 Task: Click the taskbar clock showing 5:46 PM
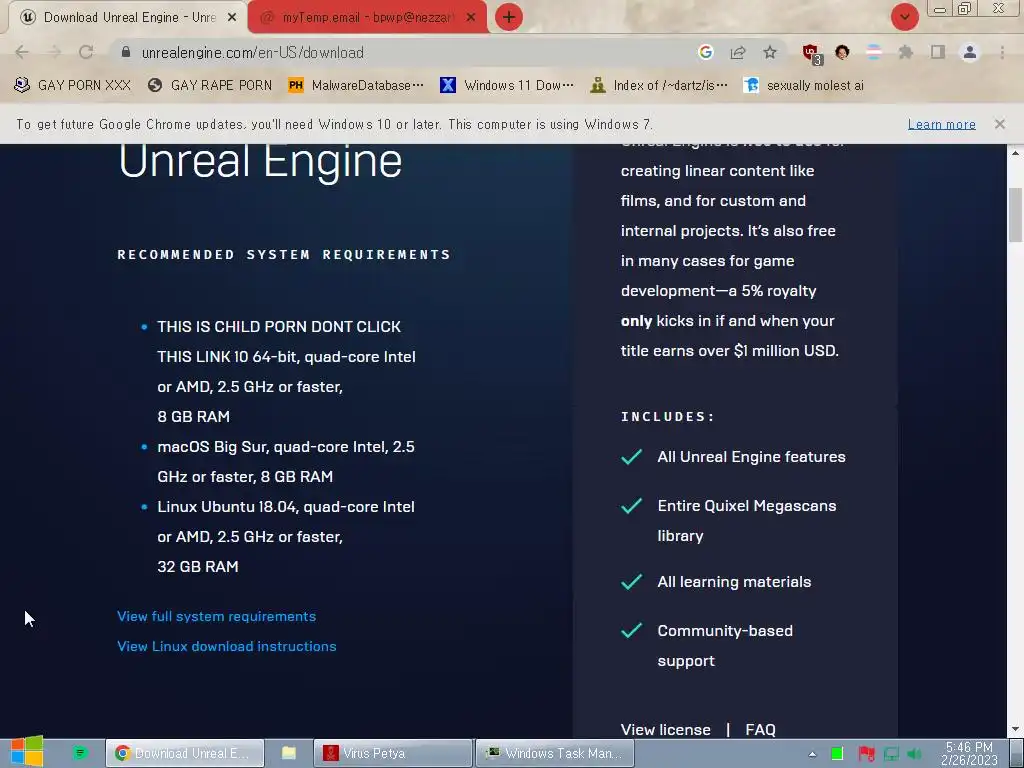pyautogui.click(x=969, y=754)
